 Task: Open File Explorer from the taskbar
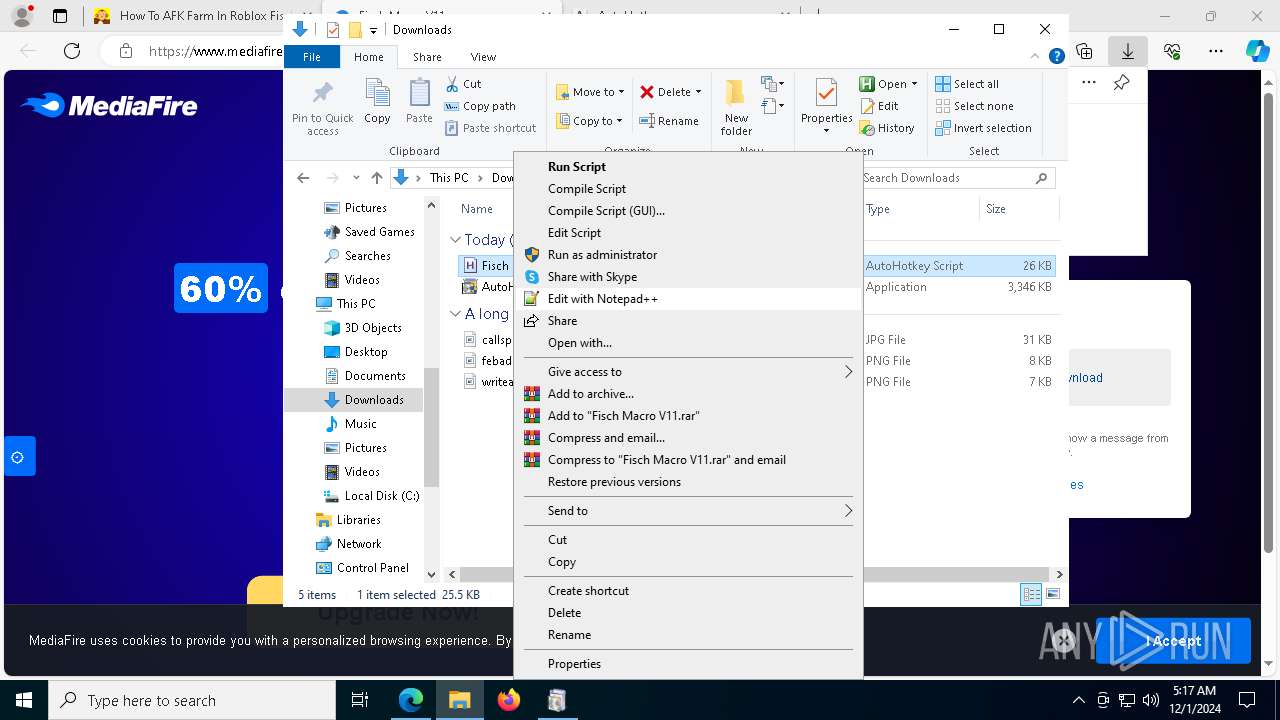pos(459,700)
